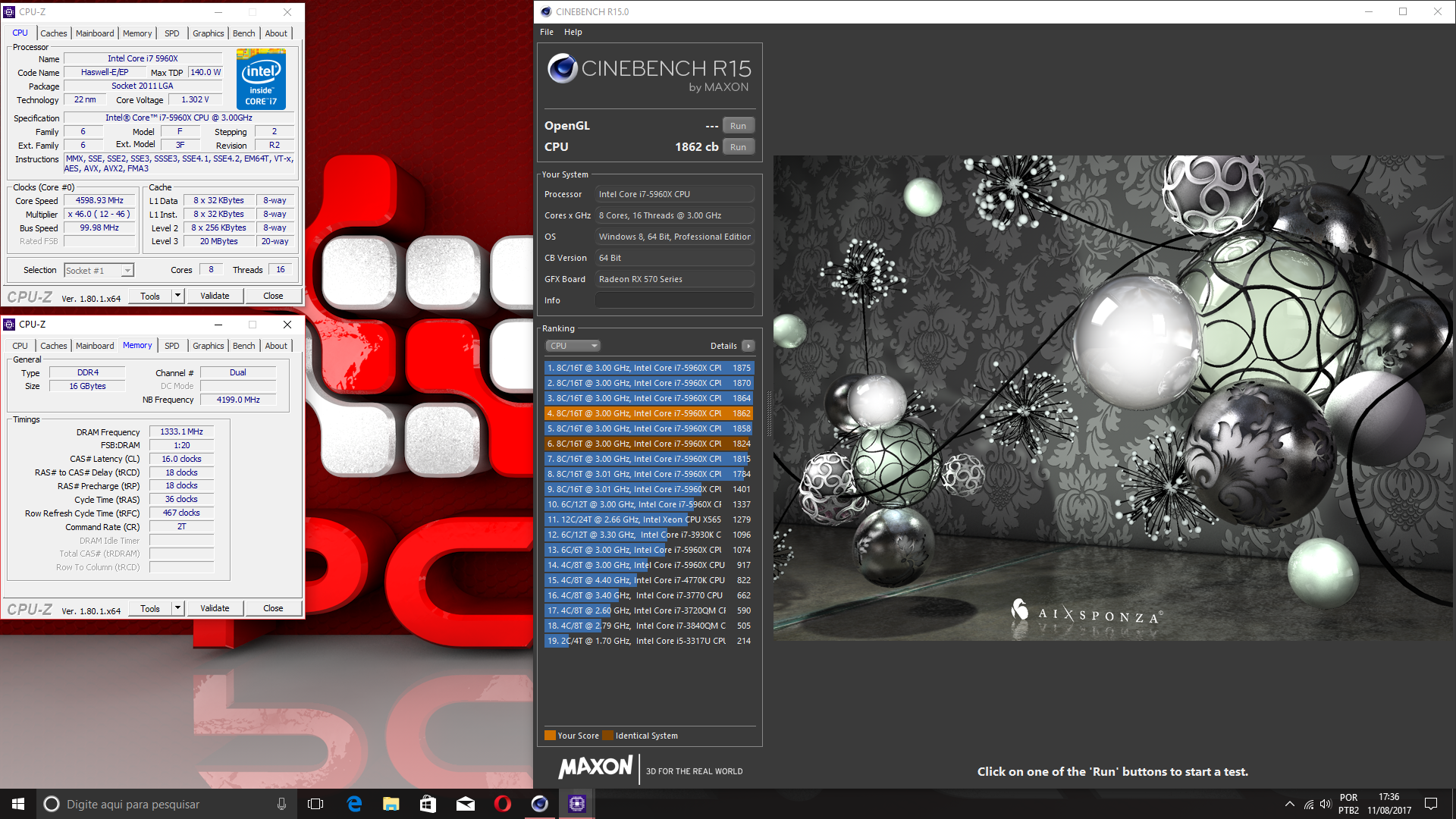
Task: Select ranking row 15 Core i7-4770K
Action: coord(649,580)
